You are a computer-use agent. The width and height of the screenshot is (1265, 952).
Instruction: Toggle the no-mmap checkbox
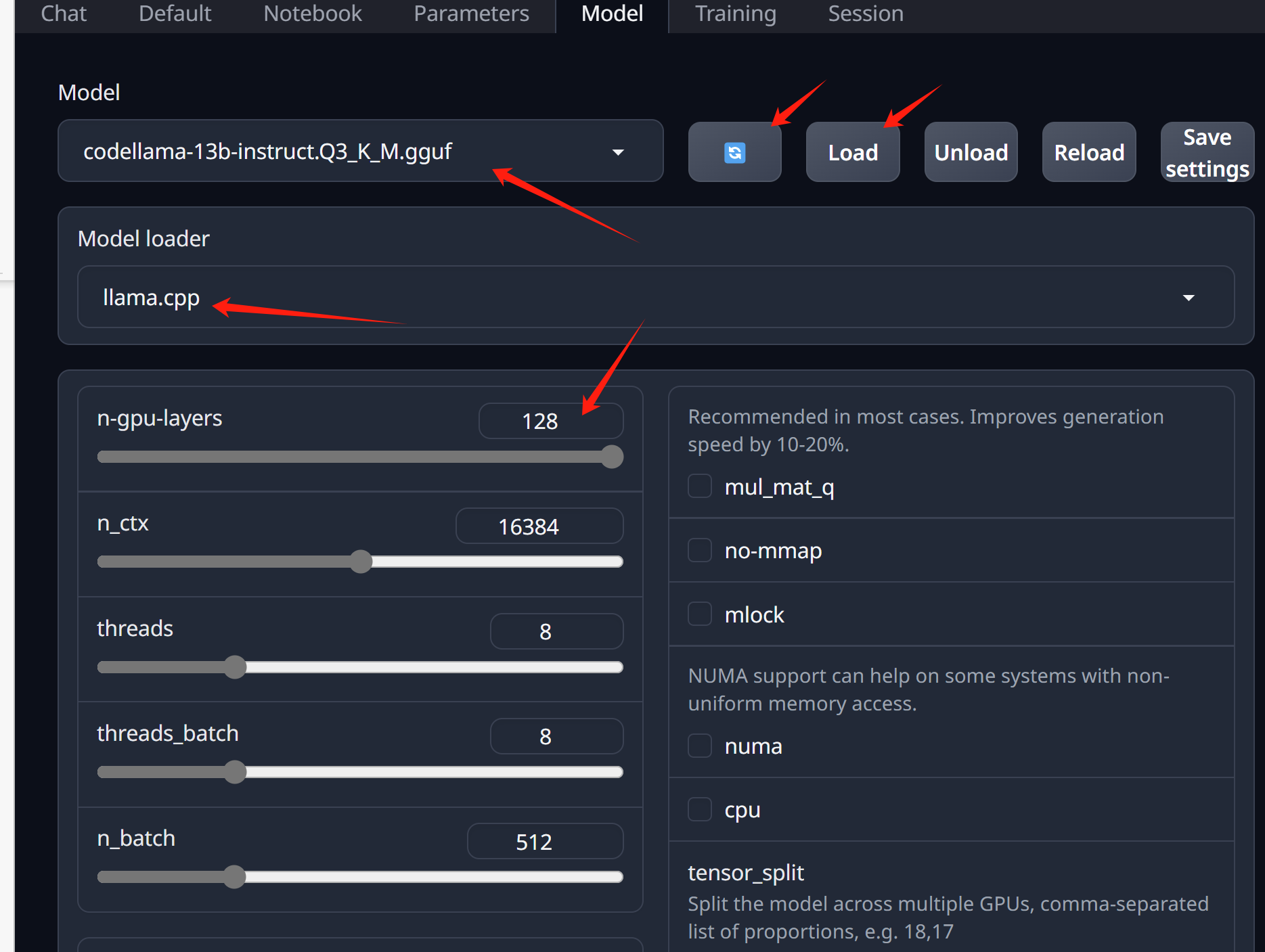click(x=700, y=551)
